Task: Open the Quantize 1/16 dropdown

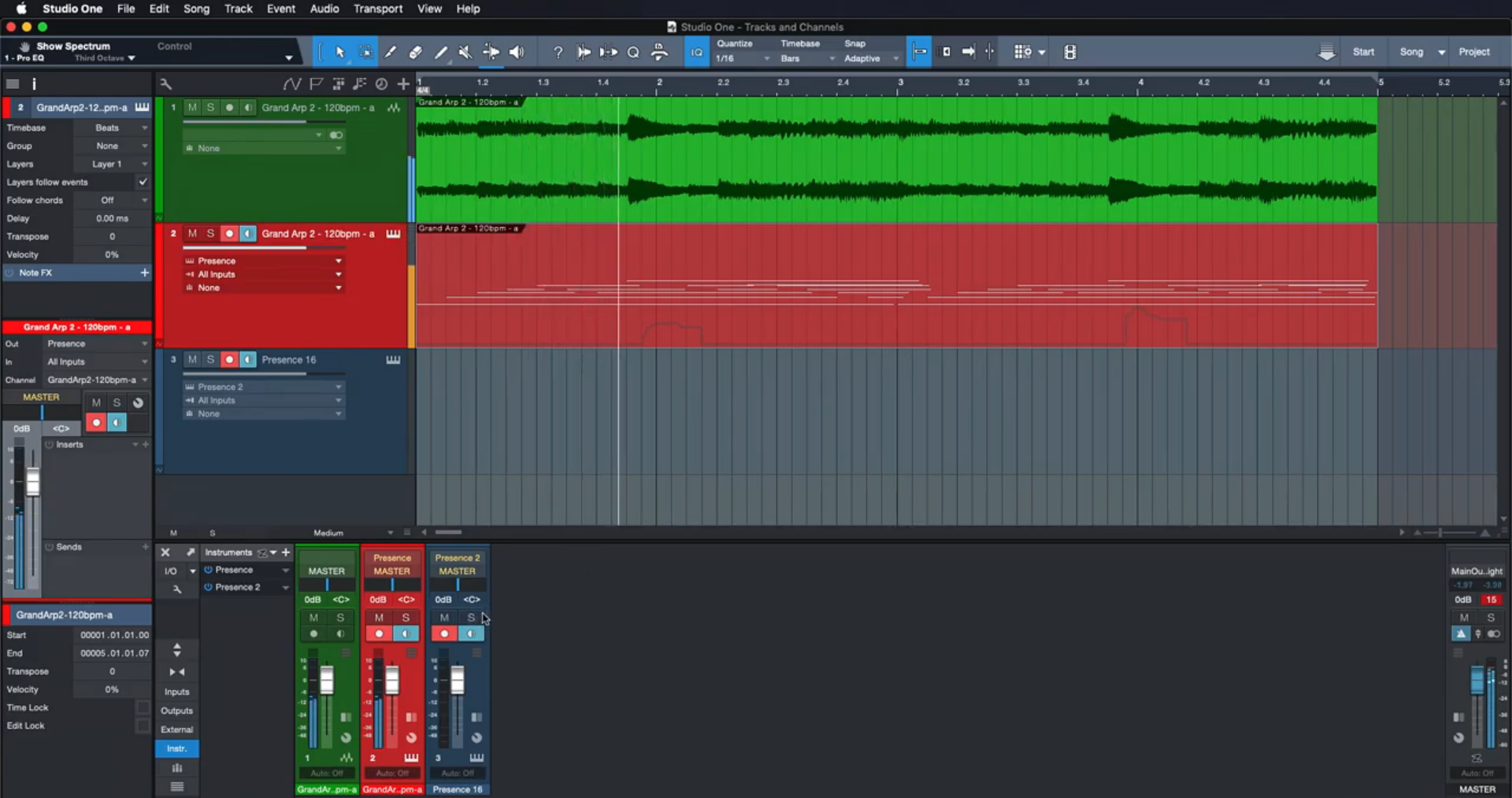Action: (742, 58)
